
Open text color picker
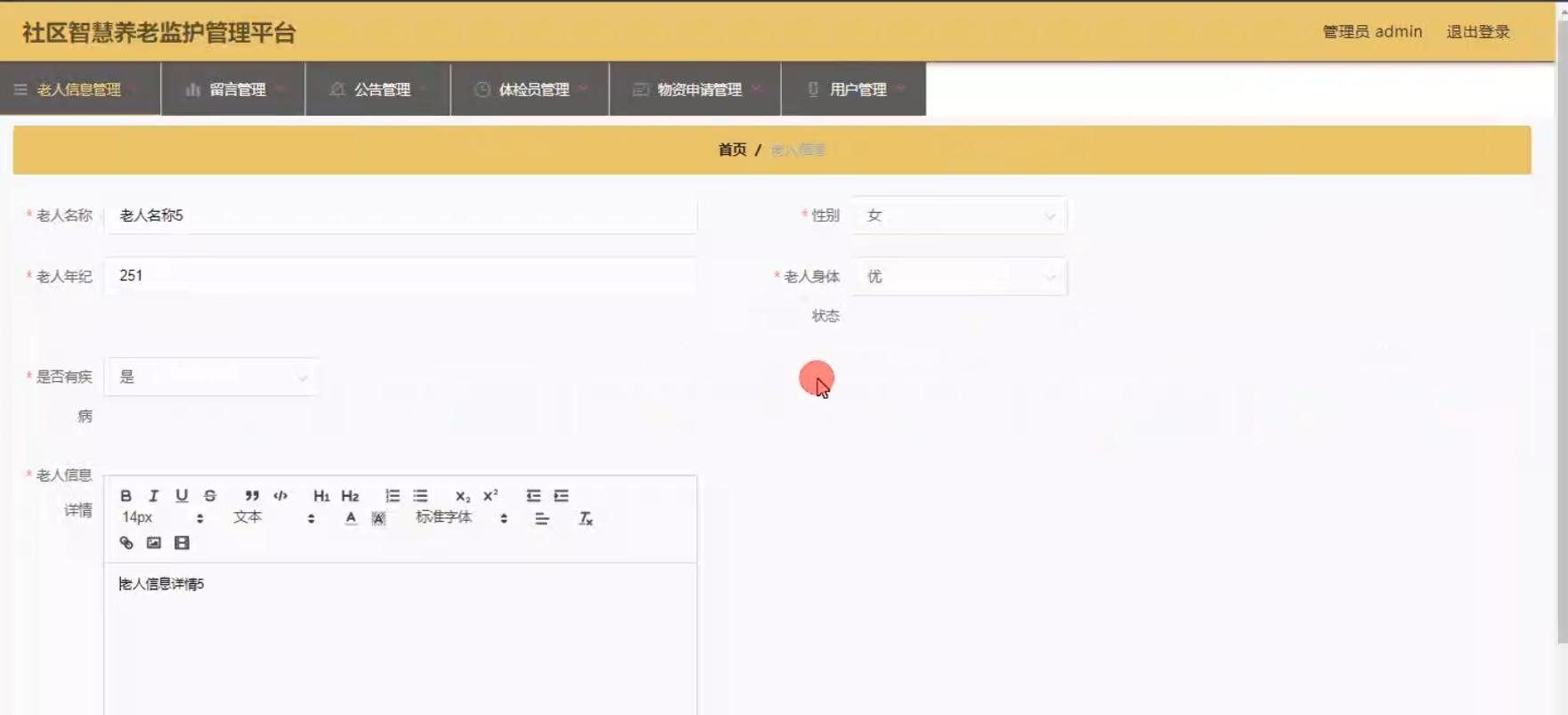pos(351,518)
